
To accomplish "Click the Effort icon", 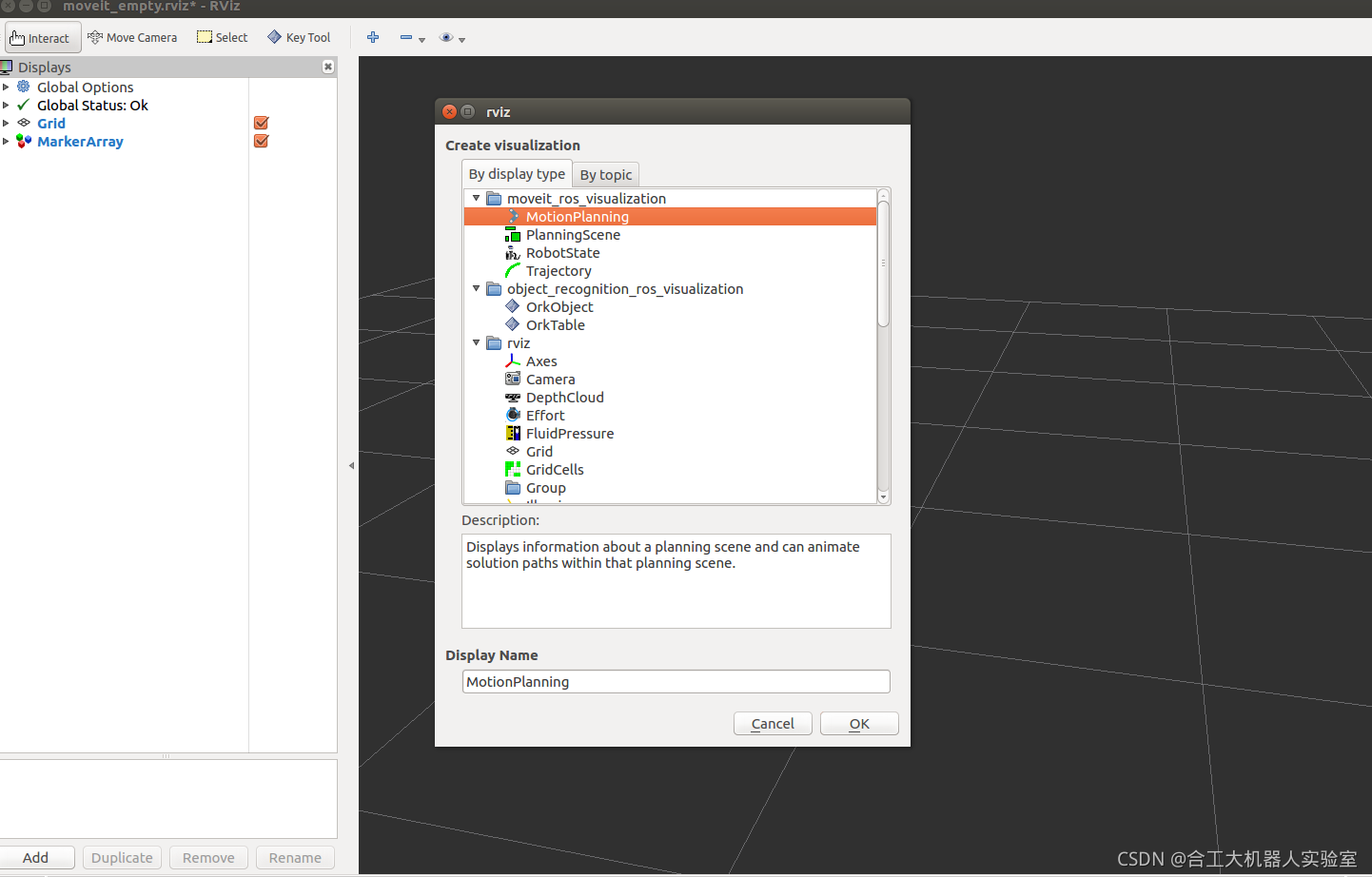I will (x=513, y=415).
